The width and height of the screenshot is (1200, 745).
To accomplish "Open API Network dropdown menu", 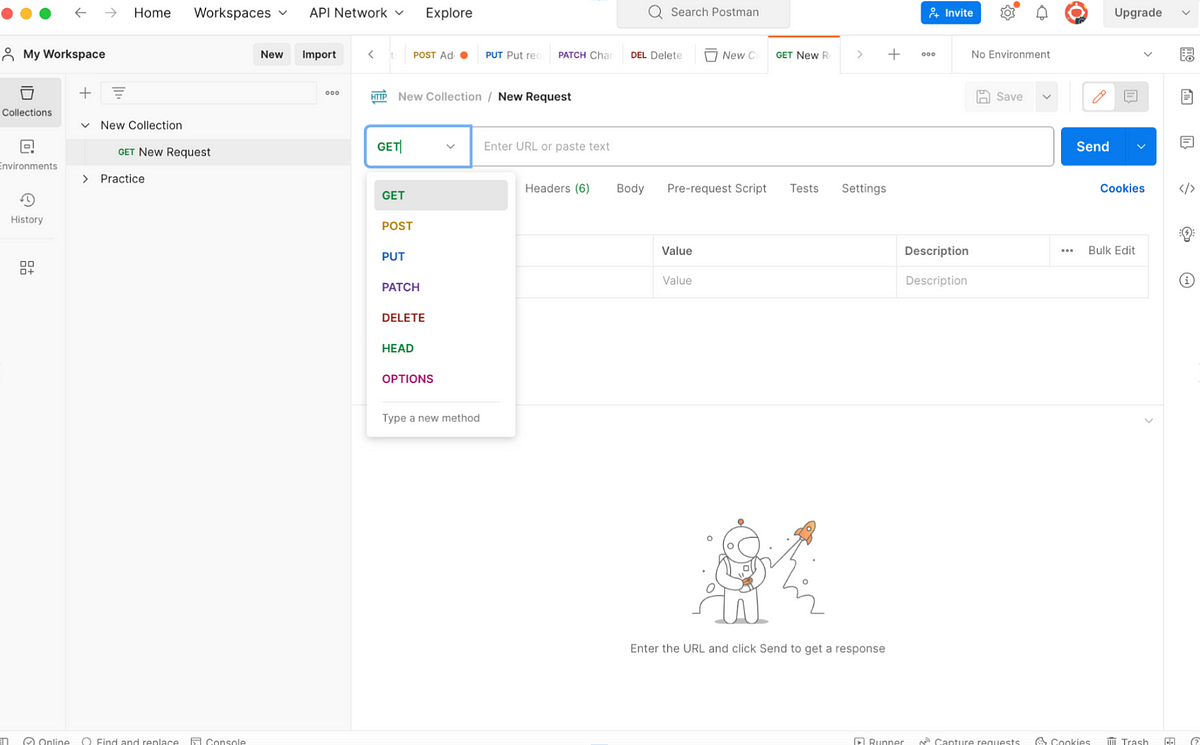I will pyautogui.click(x=356, y=13).
